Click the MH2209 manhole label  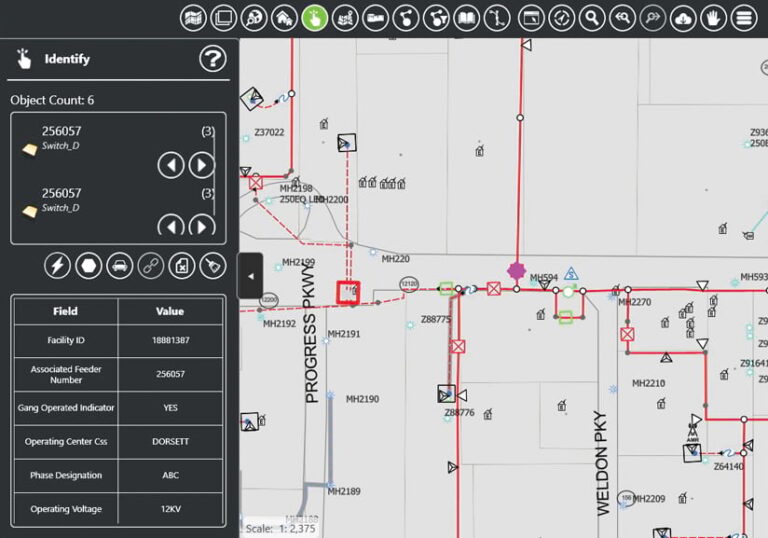pyautogui.click(x=649, y=499)
